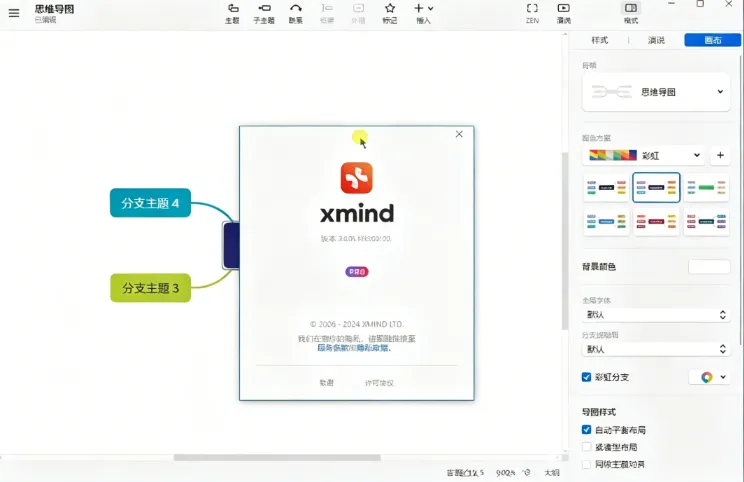Open the Privacy Policy (隐私政策) link
744x482 pixels.
click(x=372, y=348)
